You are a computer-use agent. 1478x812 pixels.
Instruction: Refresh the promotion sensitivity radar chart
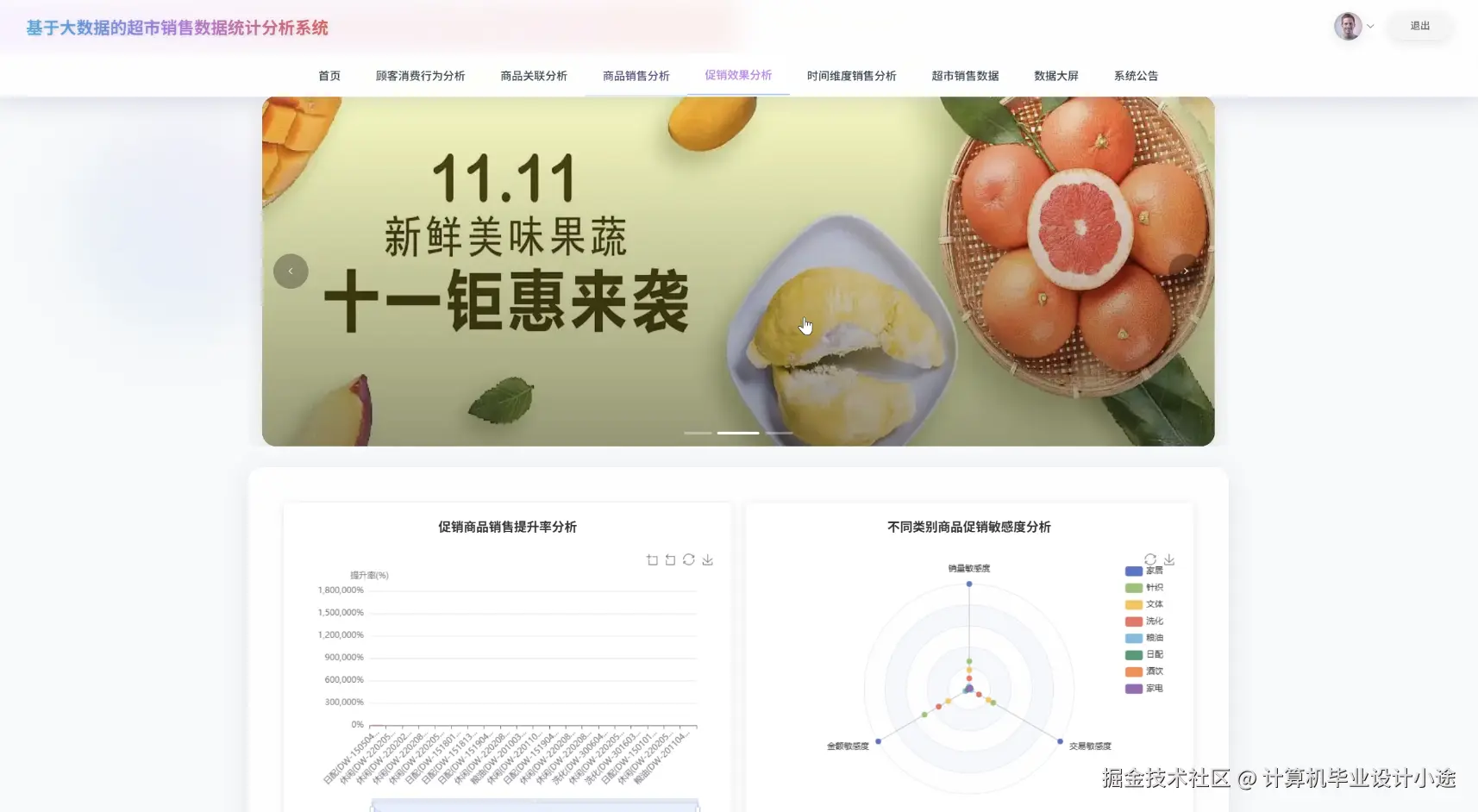[1149, 559]
